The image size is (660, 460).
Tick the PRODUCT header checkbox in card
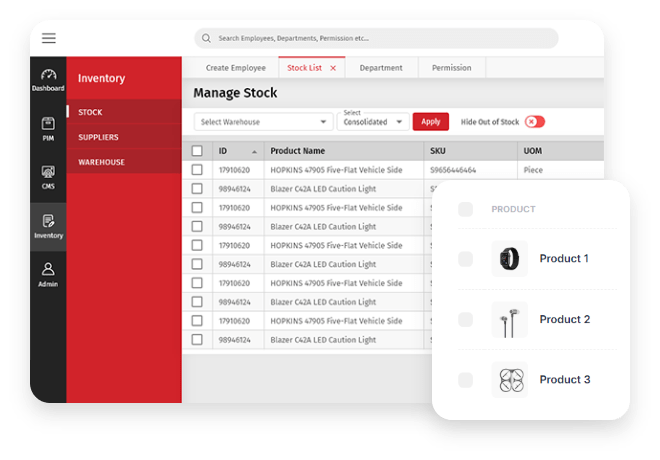pyautogui.click(x=466, y=209)
